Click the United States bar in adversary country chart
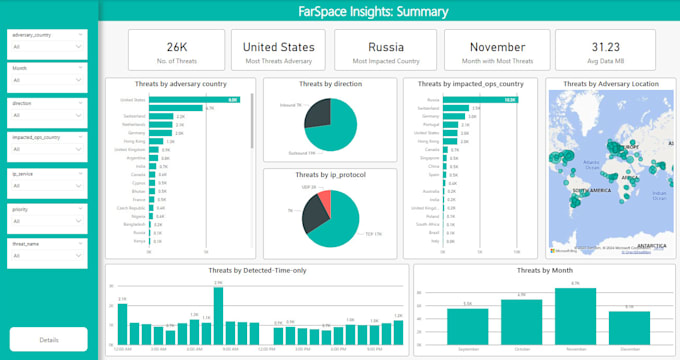 tap(194, 100)
